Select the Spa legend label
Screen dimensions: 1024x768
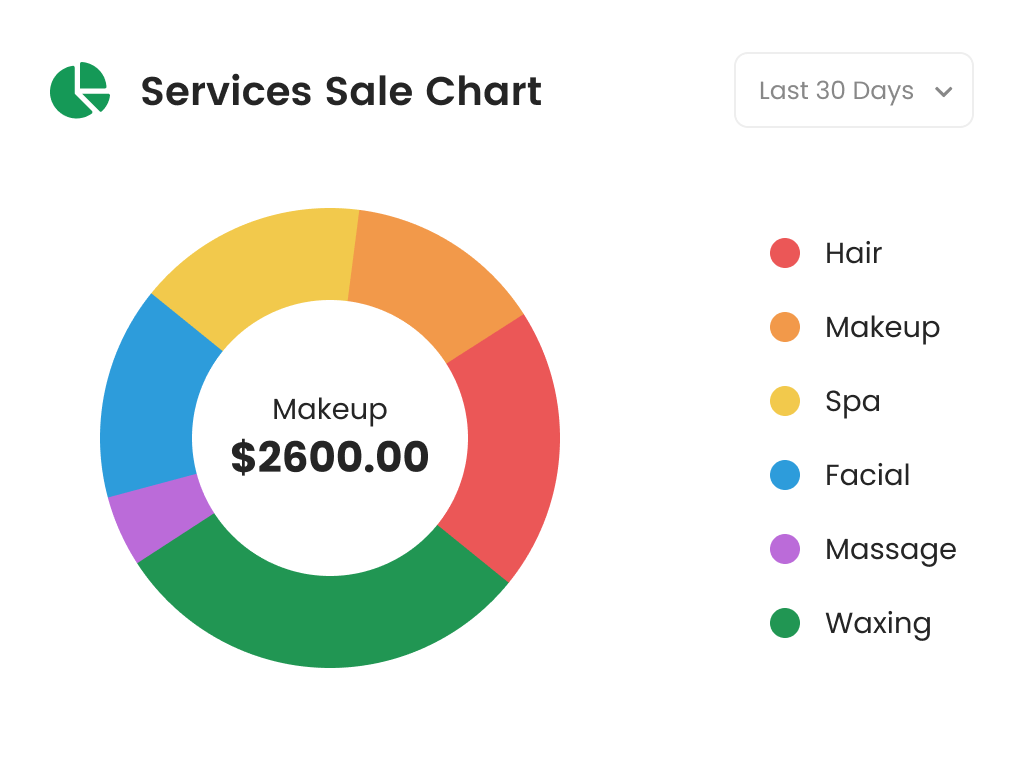click(x=852, y=402)
